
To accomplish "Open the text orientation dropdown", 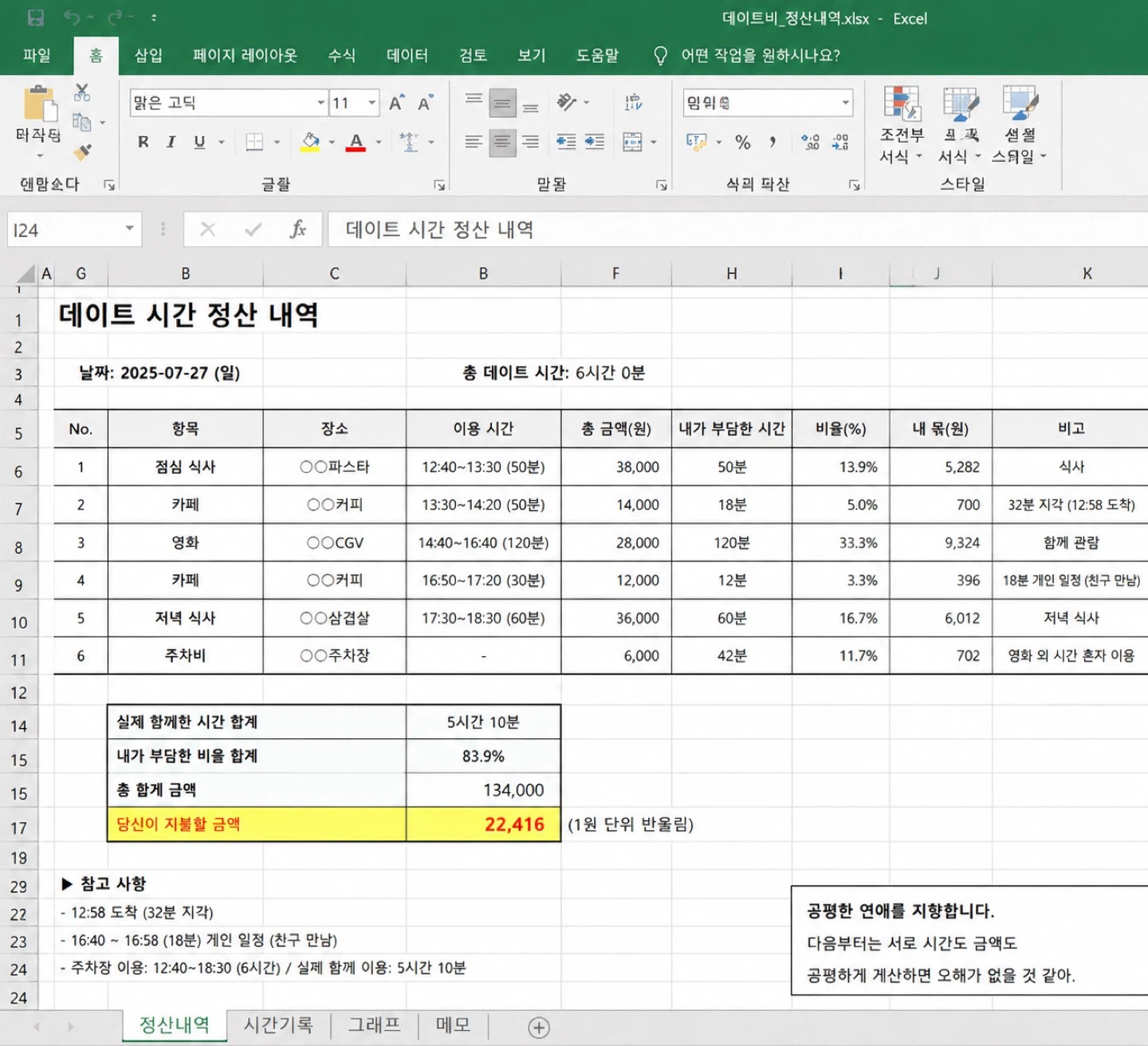I will [x=587, y=102].
